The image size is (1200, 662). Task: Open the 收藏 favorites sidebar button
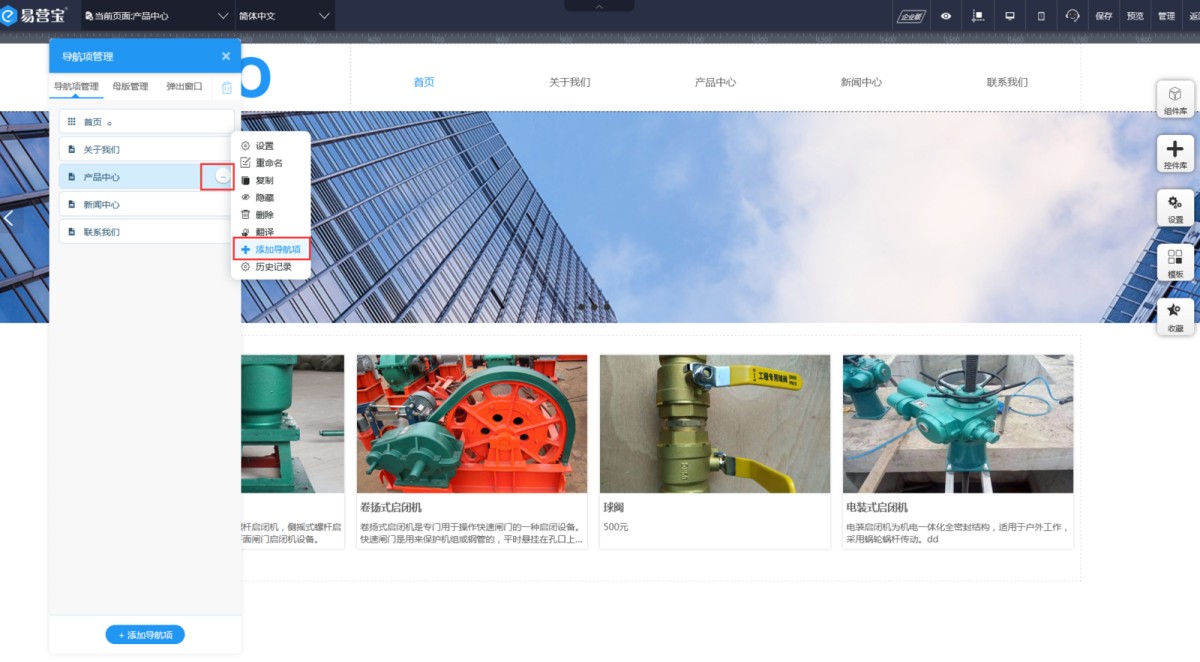click(x=1174, y=317)
